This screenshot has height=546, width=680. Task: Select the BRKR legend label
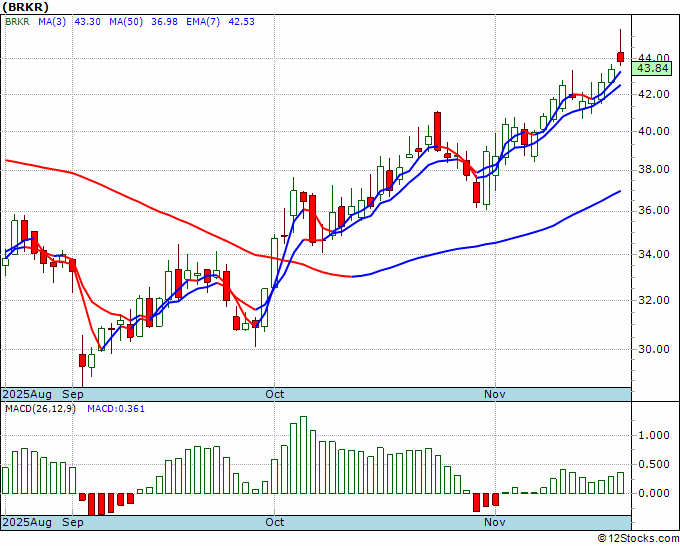tap(17, 22)
